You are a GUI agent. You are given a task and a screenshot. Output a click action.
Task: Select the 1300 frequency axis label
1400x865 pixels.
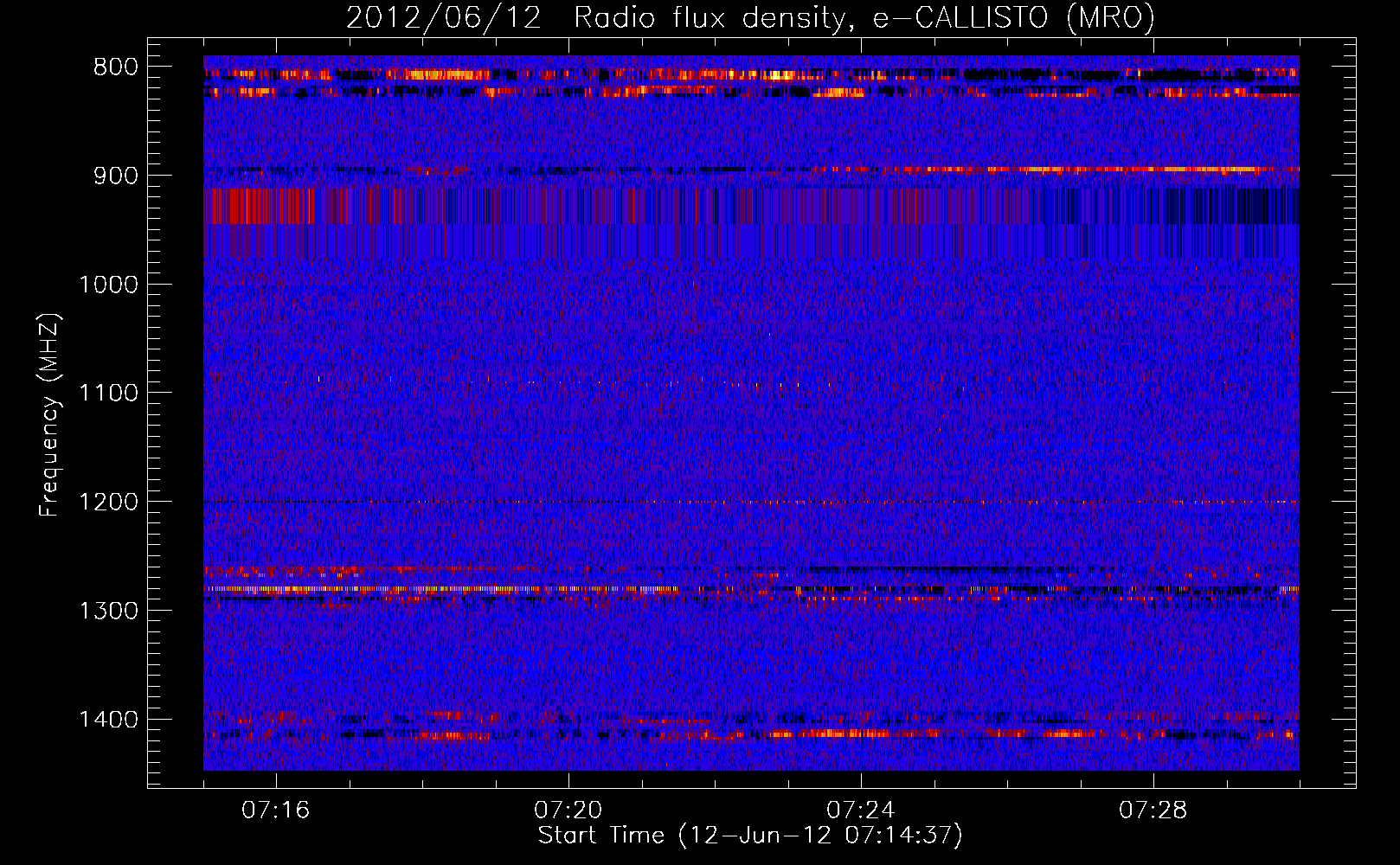[x=108, y=611]
